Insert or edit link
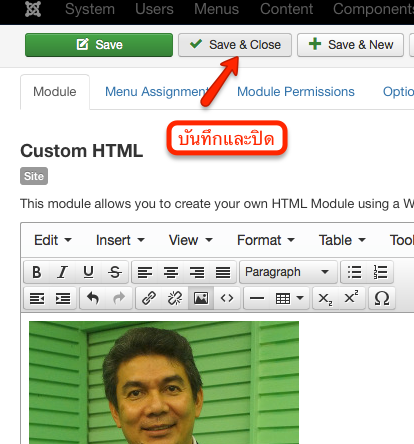Image resolution: width=414 pixels, height=444 pixels. 149,298
